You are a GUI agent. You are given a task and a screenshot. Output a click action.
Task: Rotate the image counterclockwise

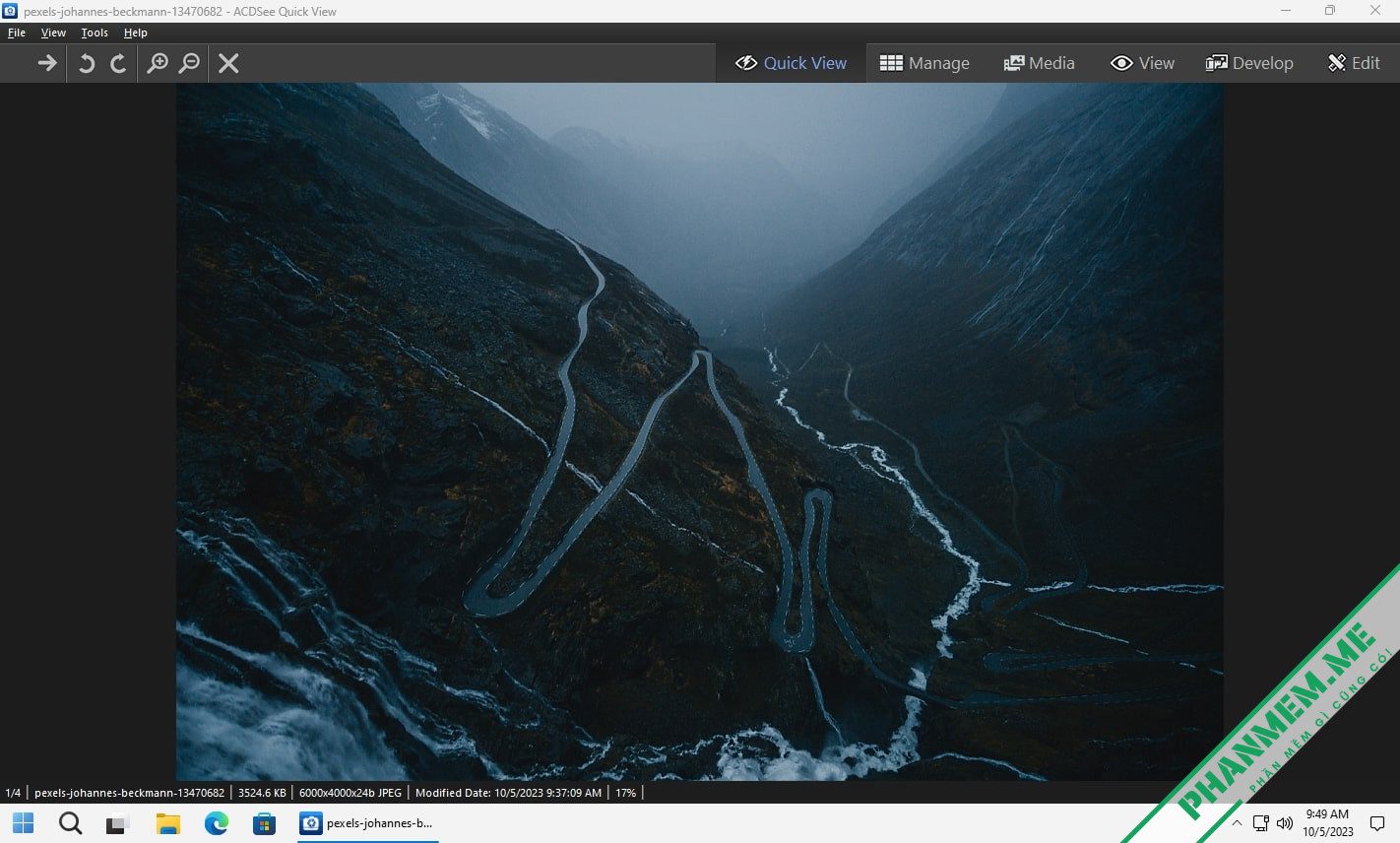pos(87,63)
